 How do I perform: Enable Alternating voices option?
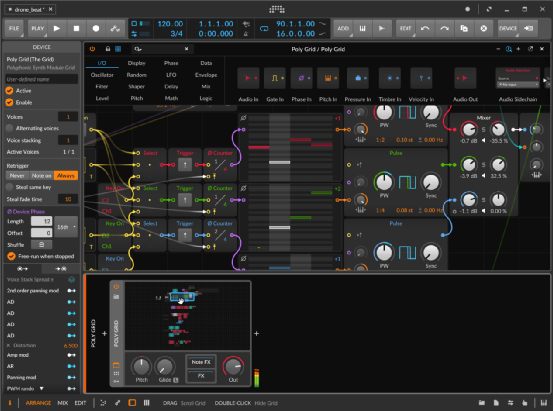click(10, 128)
